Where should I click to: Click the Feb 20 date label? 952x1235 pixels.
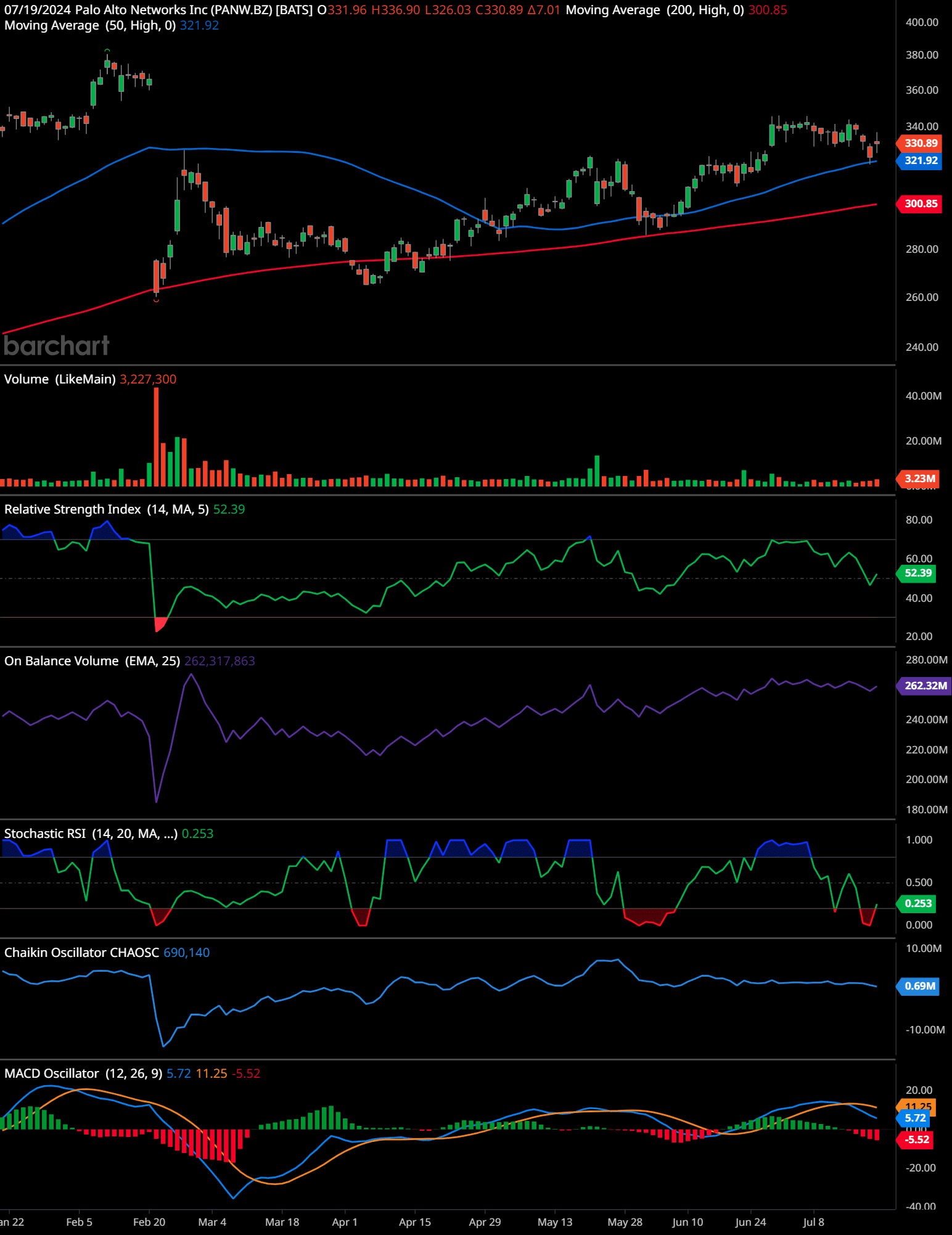tap(149, 1222)
